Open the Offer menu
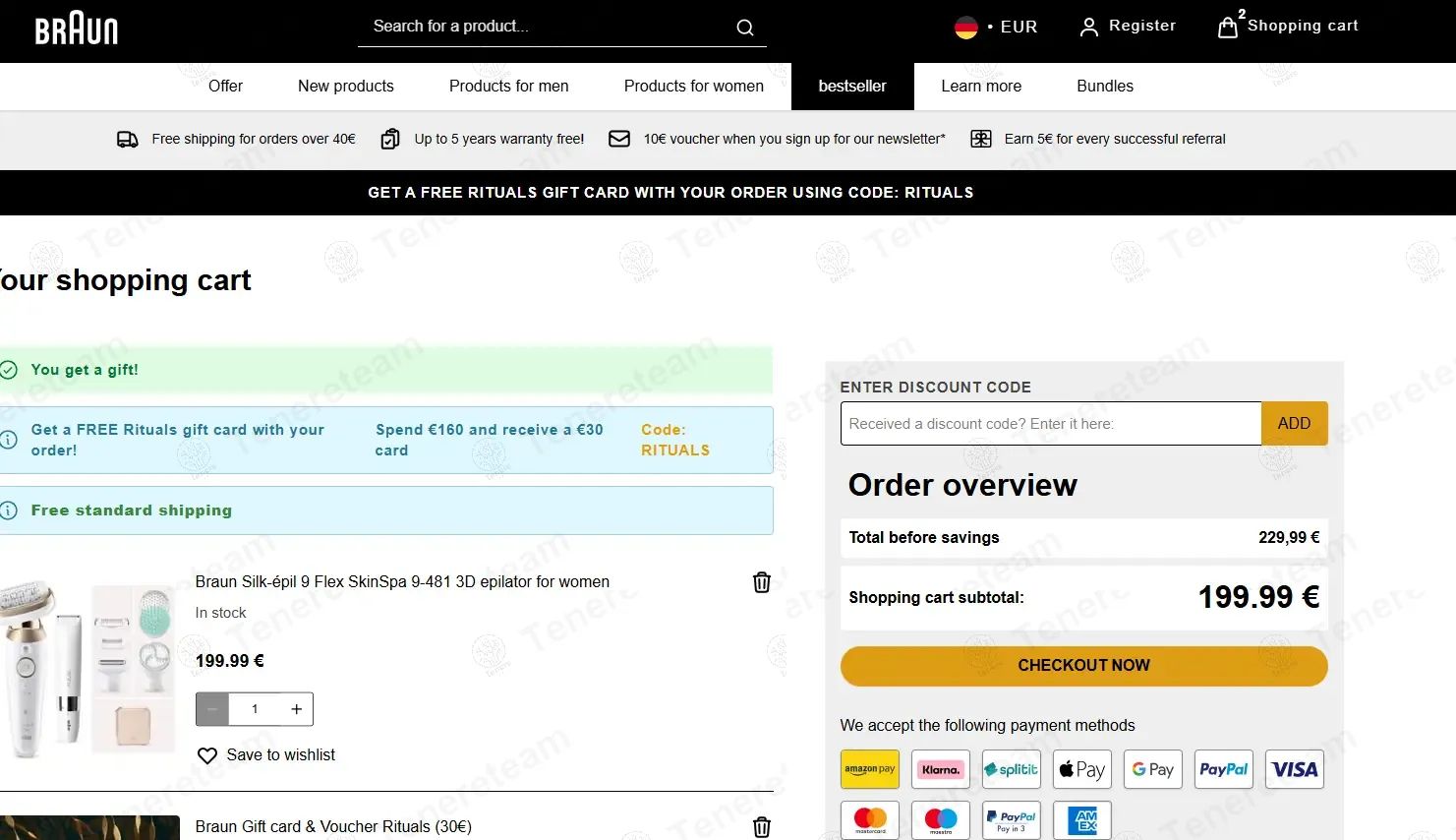This screenshot has width=1456, height=840. (225, 87)
